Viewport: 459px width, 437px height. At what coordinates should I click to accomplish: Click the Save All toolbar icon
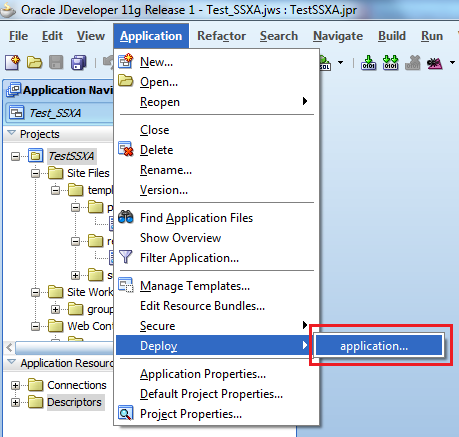79,62
